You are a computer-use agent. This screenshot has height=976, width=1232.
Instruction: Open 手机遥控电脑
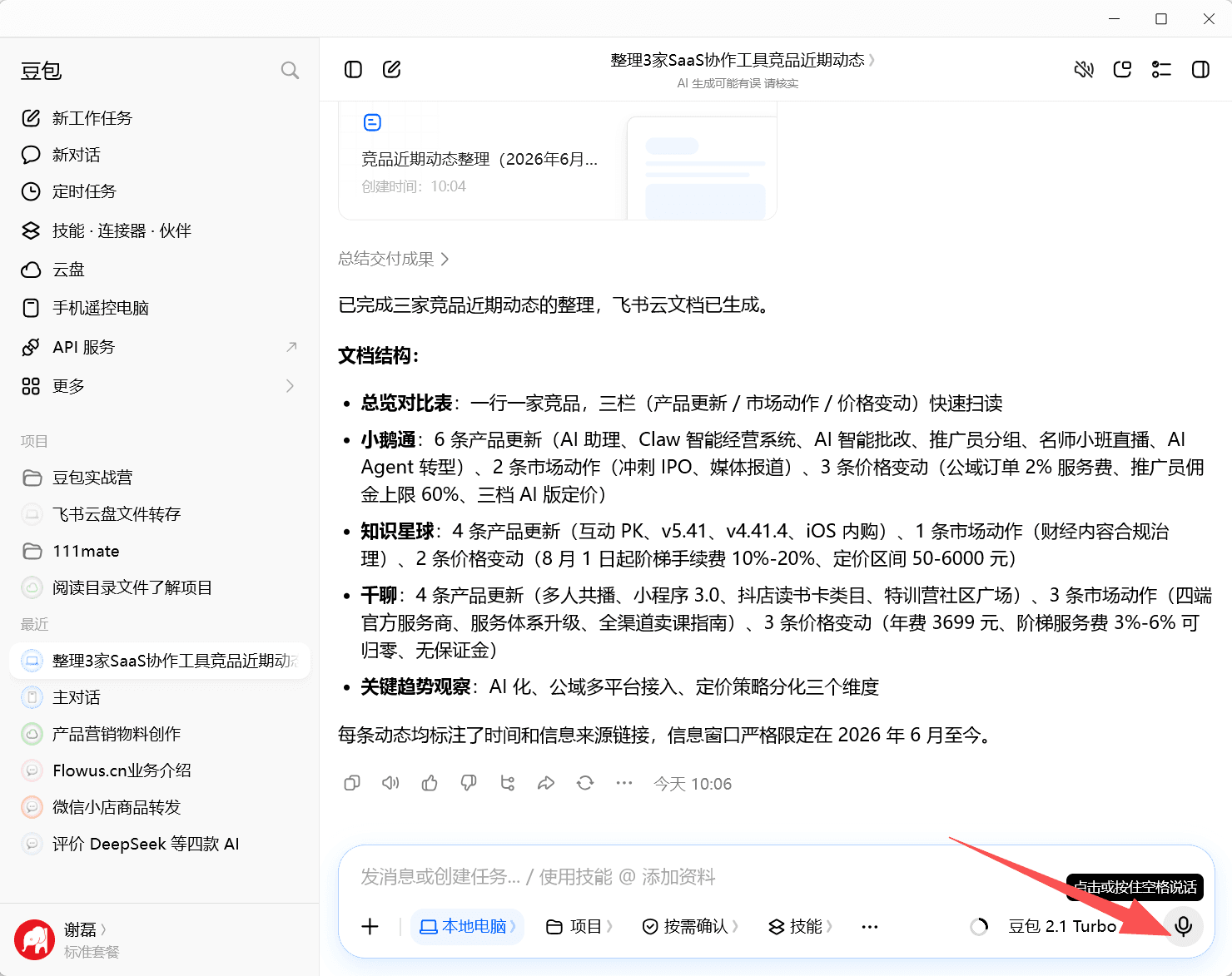coord(159,308)
